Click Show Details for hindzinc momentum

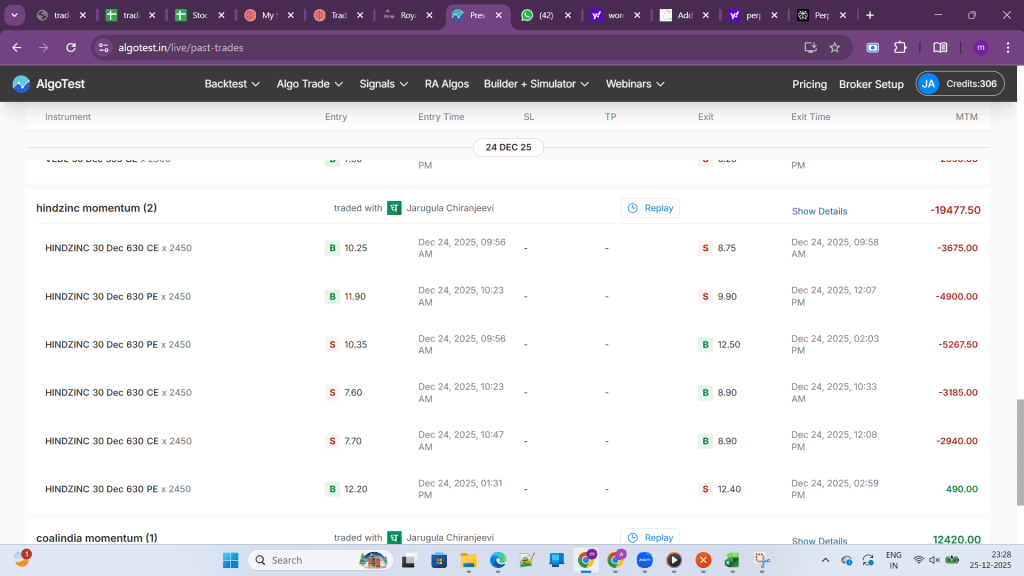819,211
